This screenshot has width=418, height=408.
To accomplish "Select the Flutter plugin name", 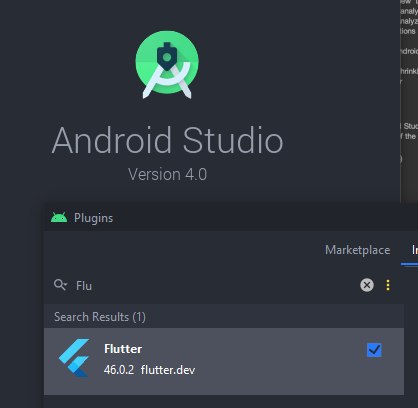I will click(123, 349).
